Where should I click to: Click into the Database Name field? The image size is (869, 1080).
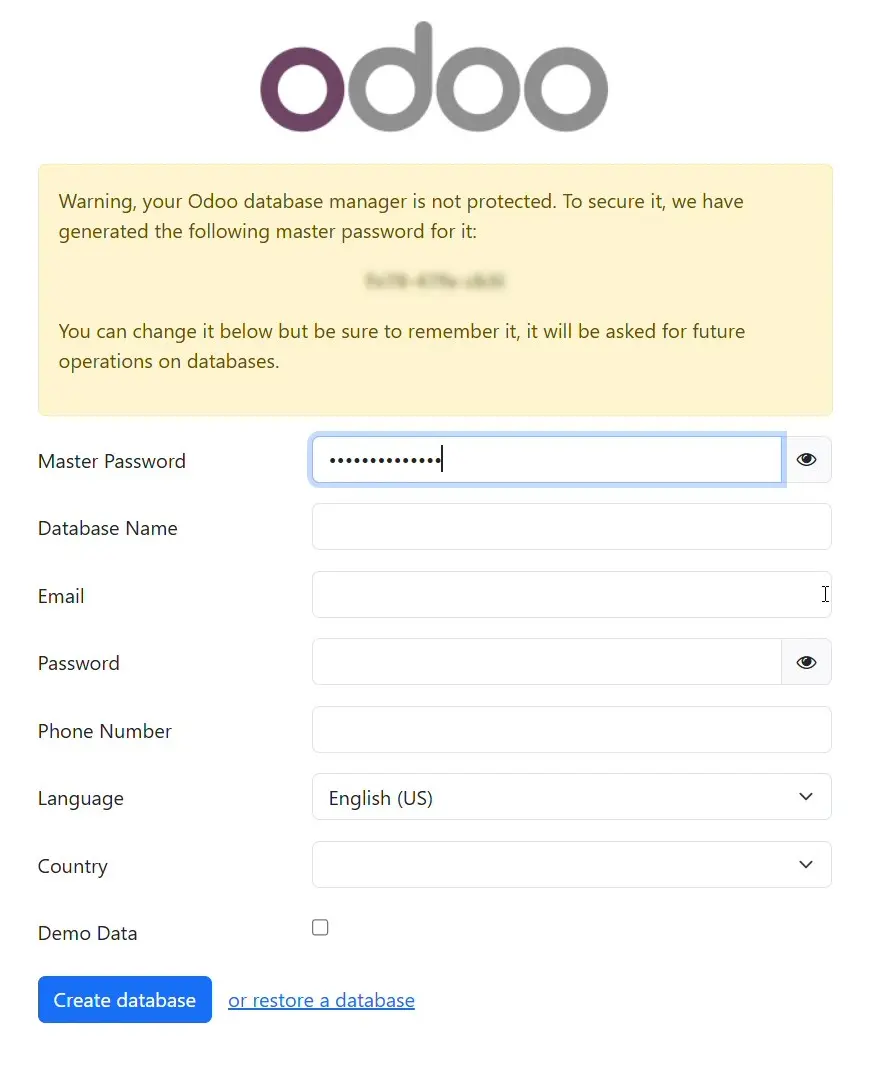pyautogui.click(x=571, y=527)
